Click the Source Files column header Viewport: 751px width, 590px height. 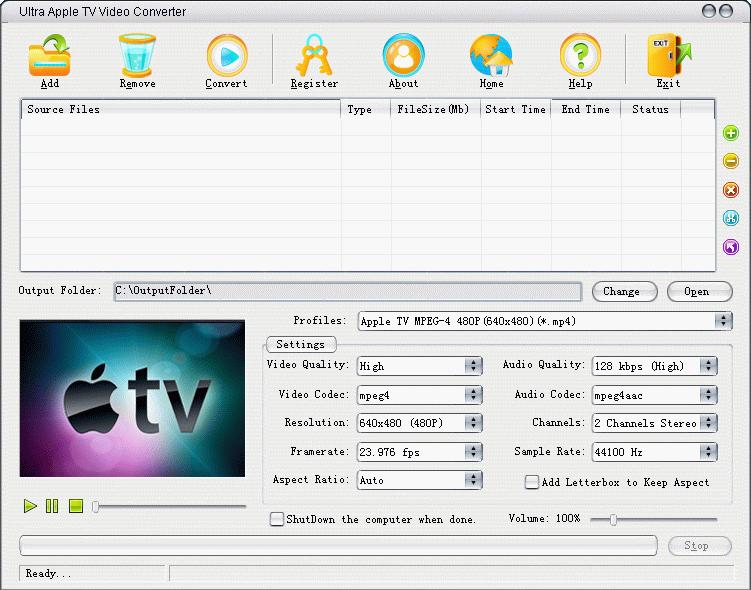pos(181,109)
